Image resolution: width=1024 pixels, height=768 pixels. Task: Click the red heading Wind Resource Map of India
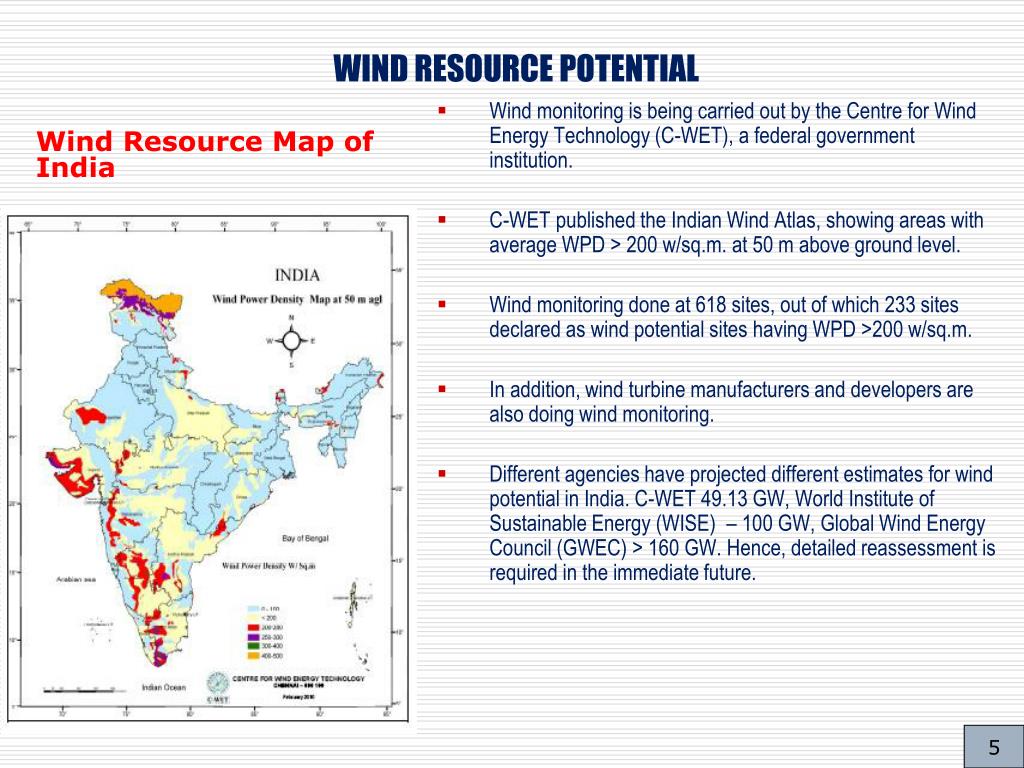click(204, 154)
